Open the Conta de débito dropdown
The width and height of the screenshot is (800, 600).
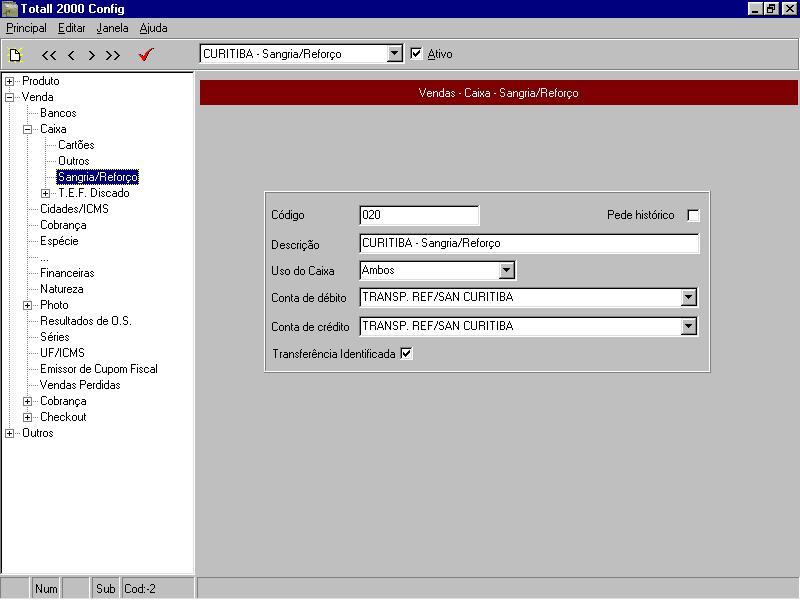click(x=688, y=297)
